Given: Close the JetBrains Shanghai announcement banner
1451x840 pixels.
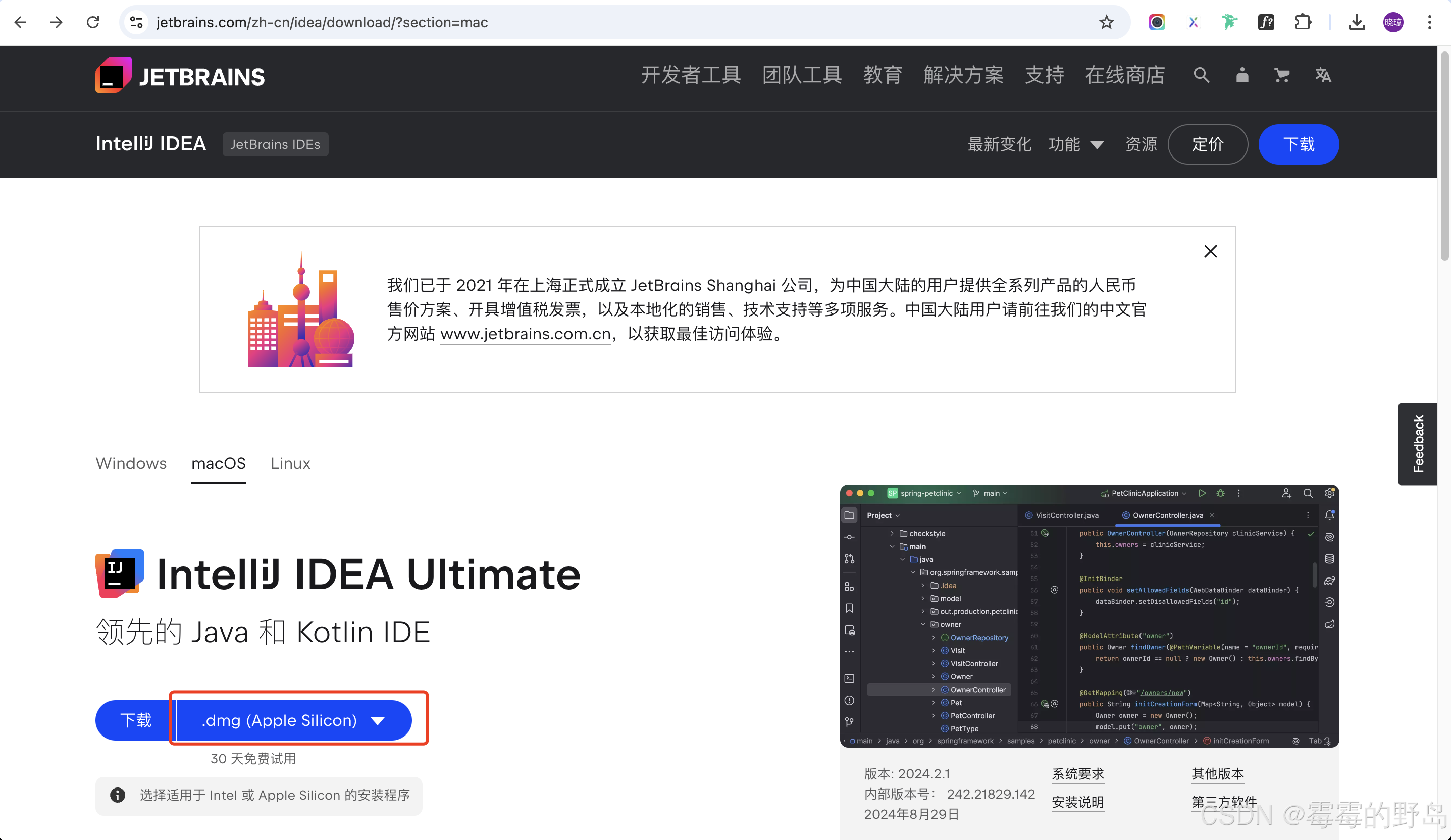Looking at the screenshot, I should (x=1210, y=251).
